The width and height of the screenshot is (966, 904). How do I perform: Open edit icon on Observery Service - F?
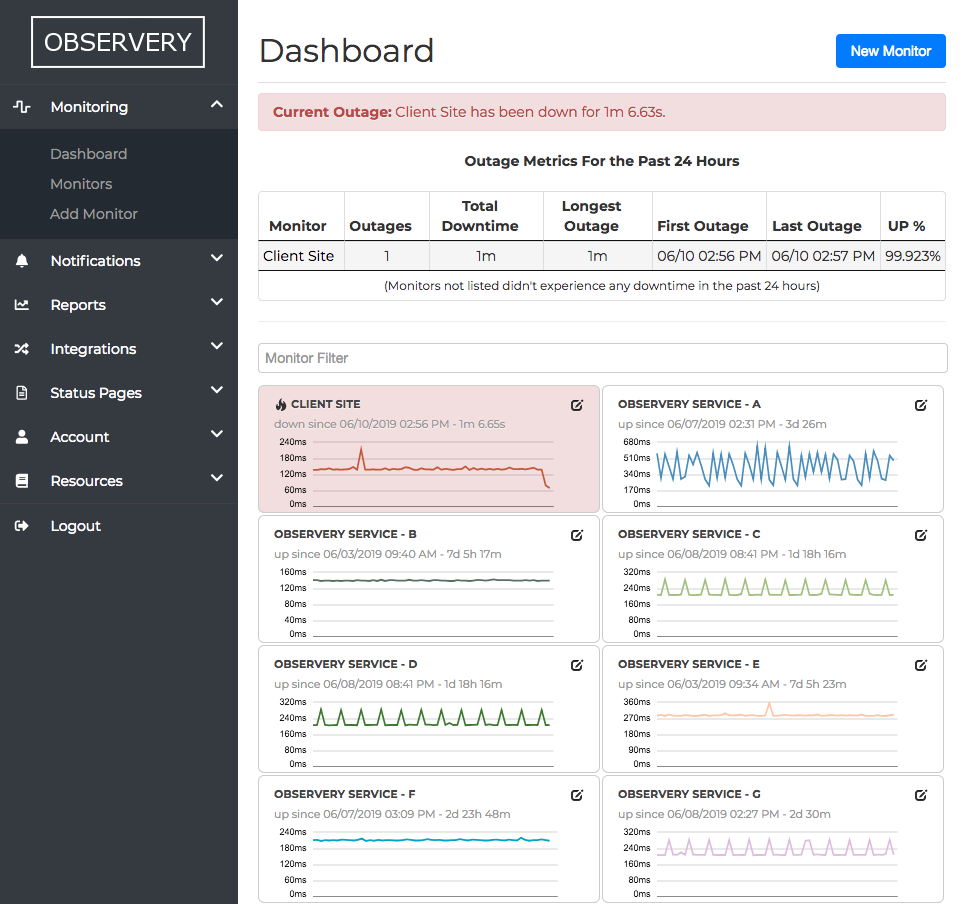(577, 795)
